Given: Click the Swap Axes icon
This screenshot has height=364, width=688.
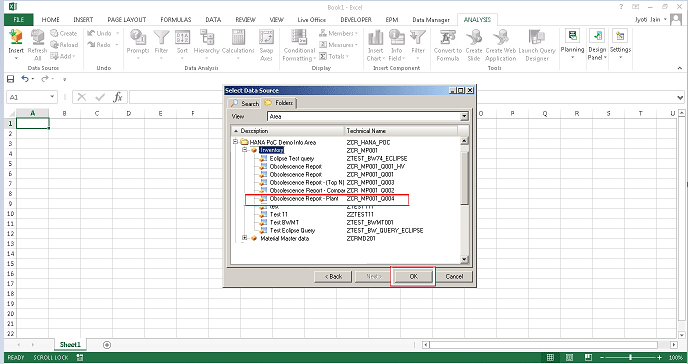Looking at the screenshot, I should [x=266, y=45].
